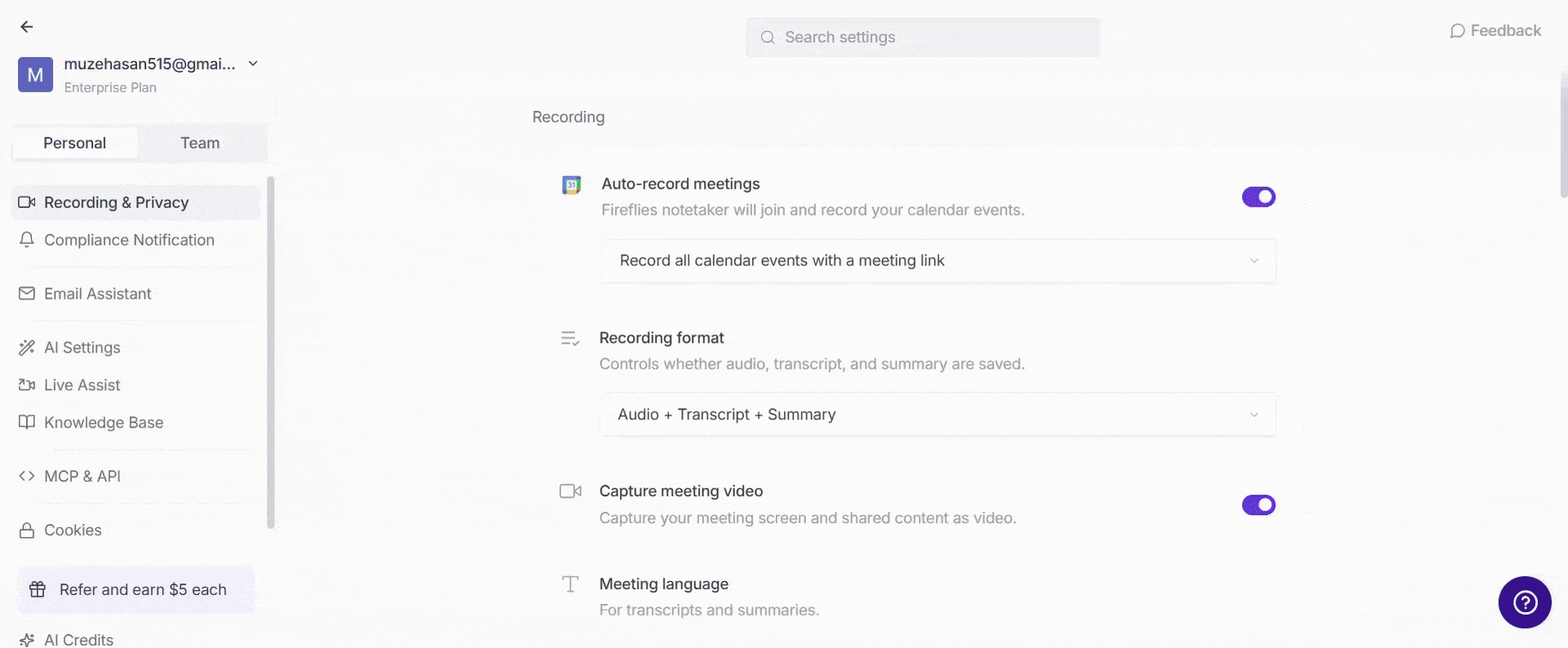Click the Recording format list icon

pyautogui.click(x=570, y=339)
